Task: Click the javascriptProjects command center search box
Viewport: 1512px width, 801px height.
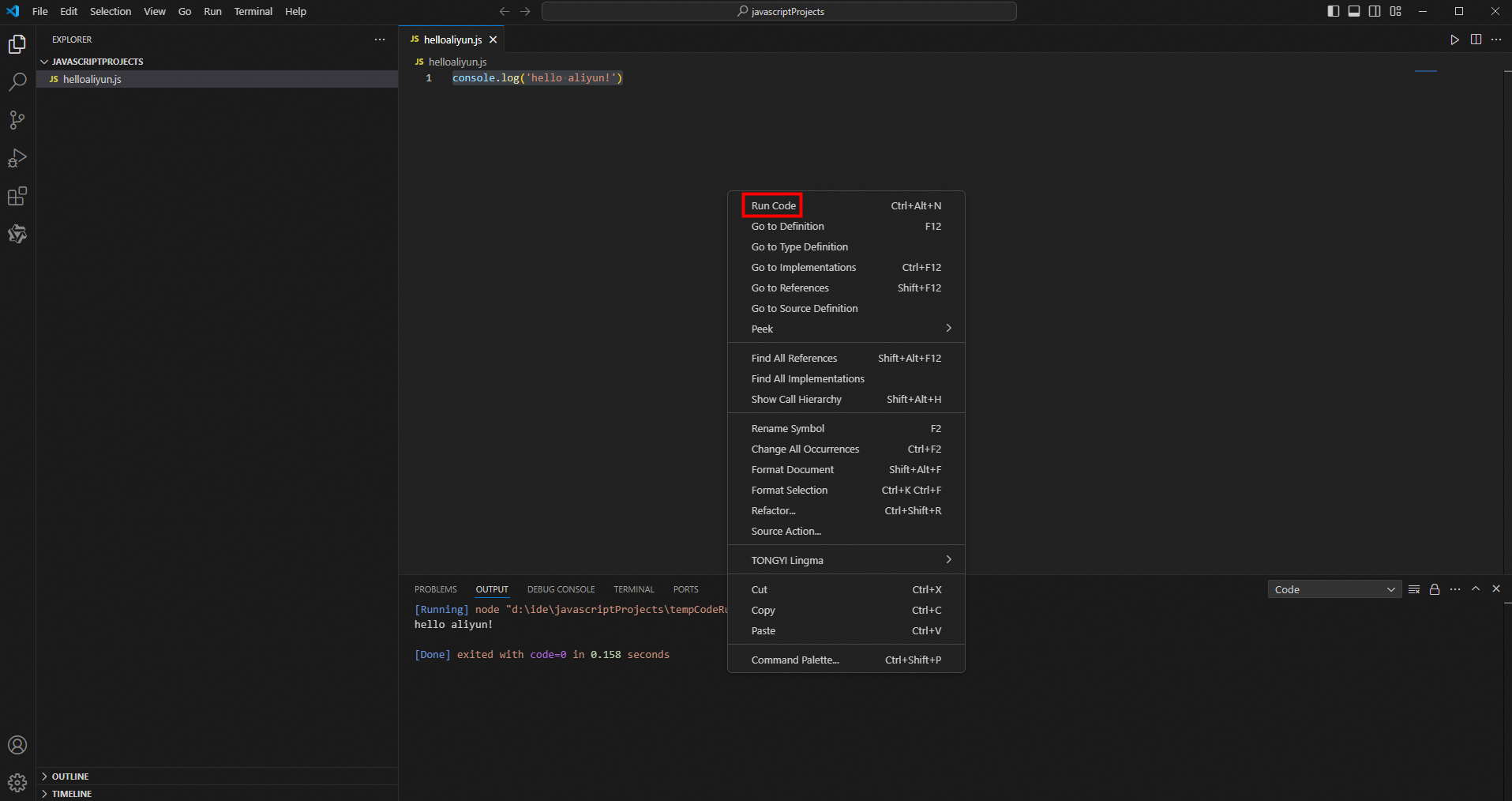Action: pos(779,11)
